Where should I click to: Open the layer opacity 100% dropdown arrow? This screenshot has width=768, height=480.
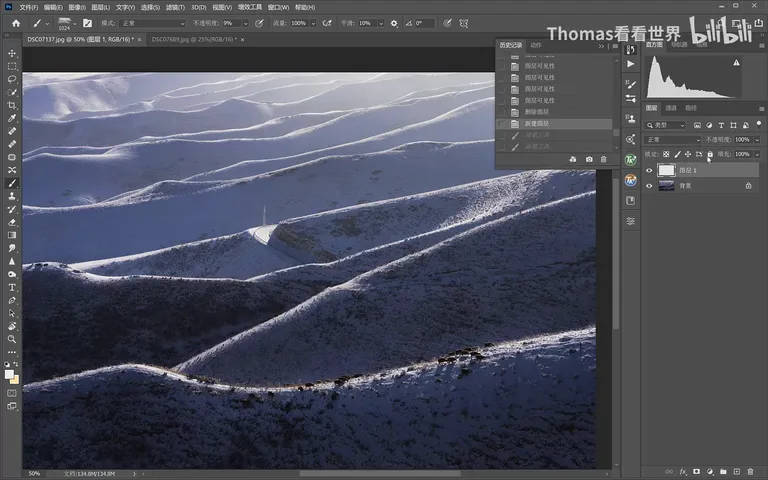pos(757,140)
